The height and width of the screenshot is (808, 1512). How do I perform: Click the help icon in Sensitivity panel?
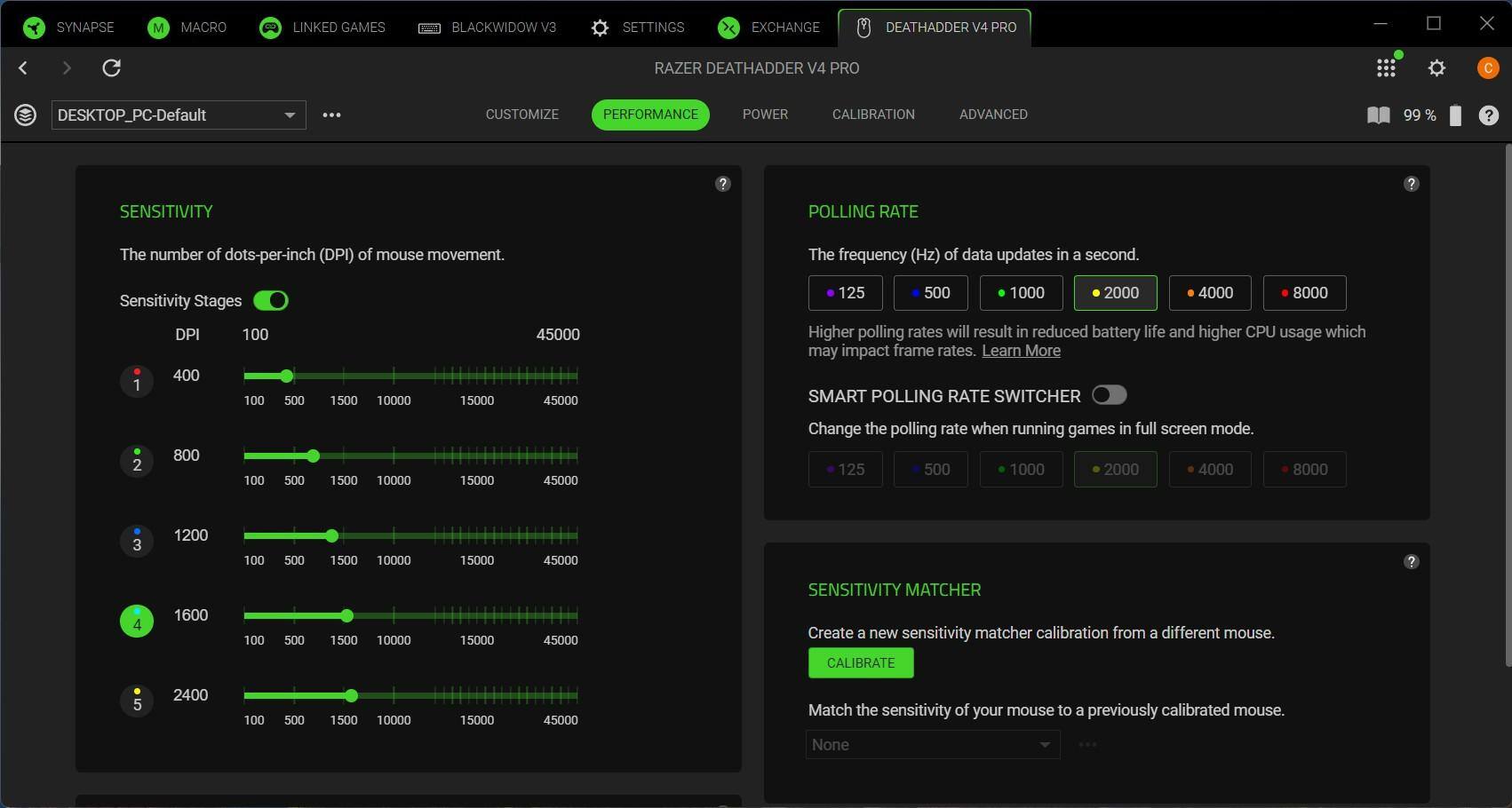point(722,184)
